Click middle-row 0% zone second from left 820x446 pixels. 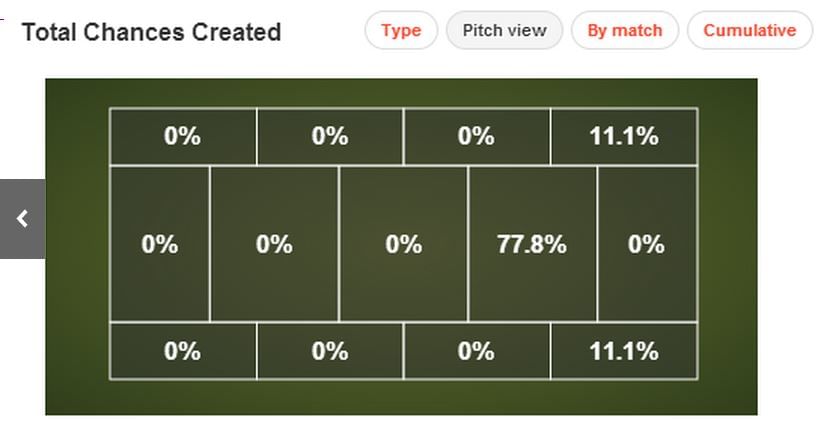[x=274, y=244]
